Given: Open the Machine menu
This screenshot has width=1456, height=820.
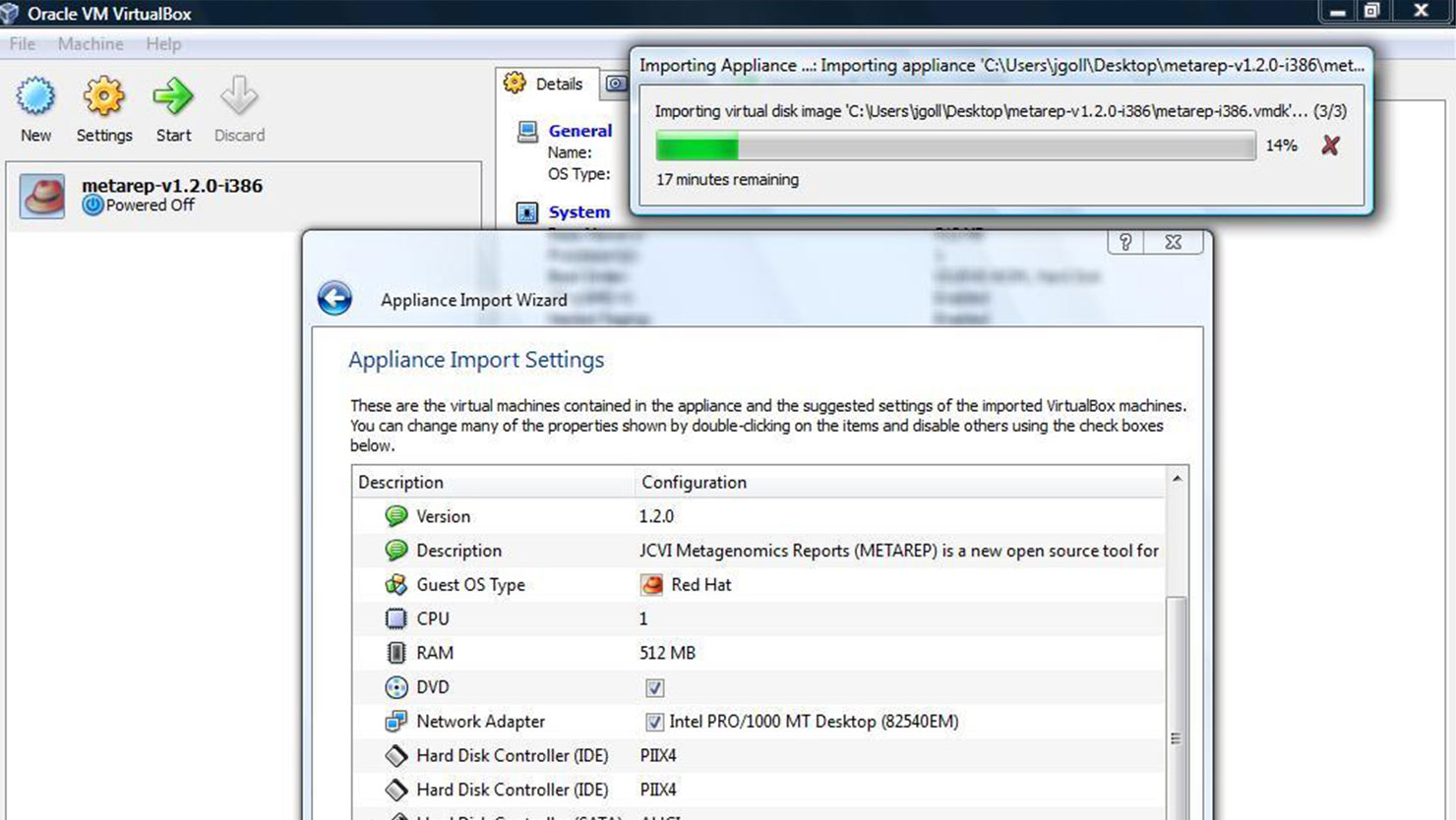Looking at the screenshot, I should click(91, 44).
